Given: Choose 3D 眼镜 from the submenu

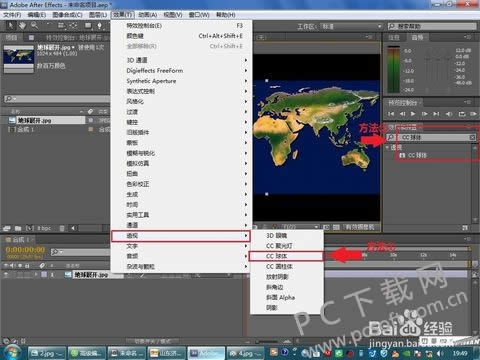Looking at the screenshot, I should point(287,235).
